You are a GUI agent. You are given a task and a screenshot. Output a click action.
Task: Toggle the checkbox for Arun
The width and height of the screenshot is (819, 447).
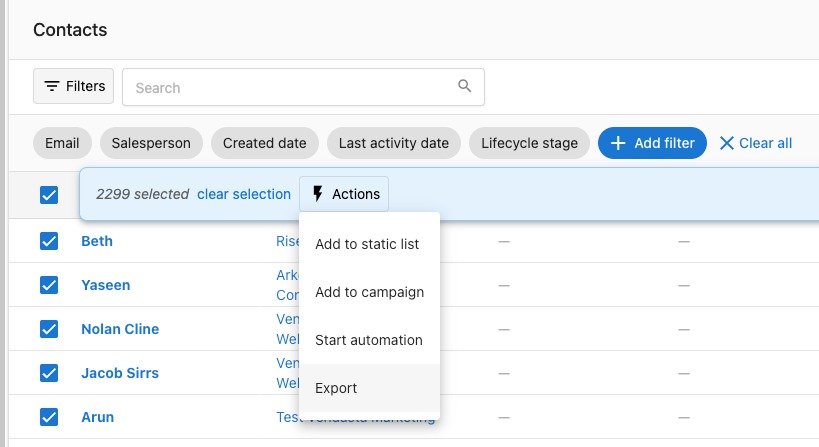point(49,417)
